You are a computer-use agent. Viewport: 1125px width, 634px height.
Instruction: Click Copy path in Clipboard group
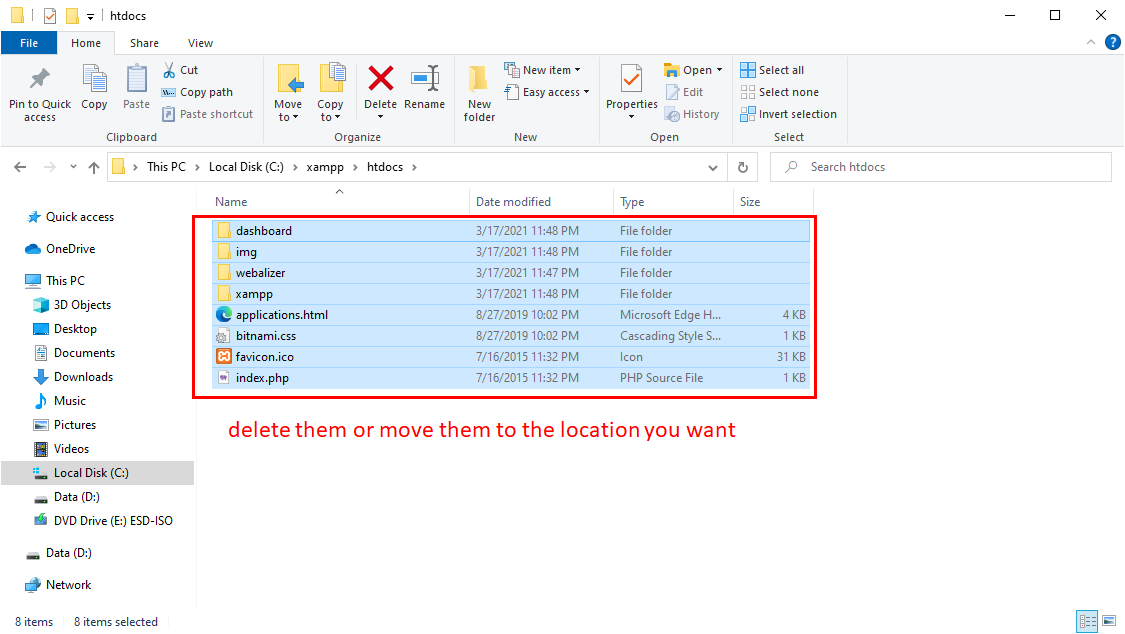(197, 92)
